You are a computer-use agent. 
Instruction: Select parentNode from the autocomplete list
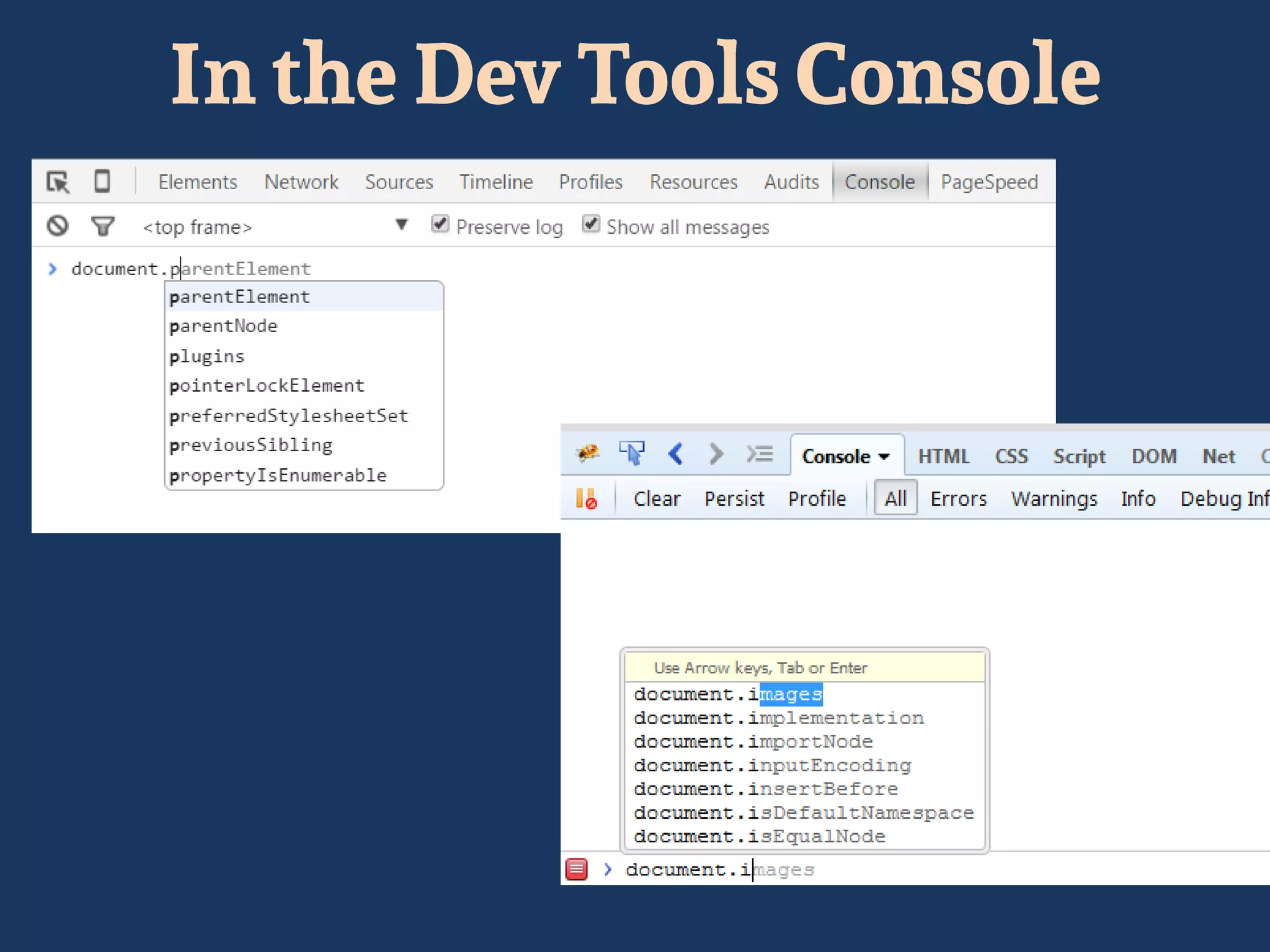(223, 326)
